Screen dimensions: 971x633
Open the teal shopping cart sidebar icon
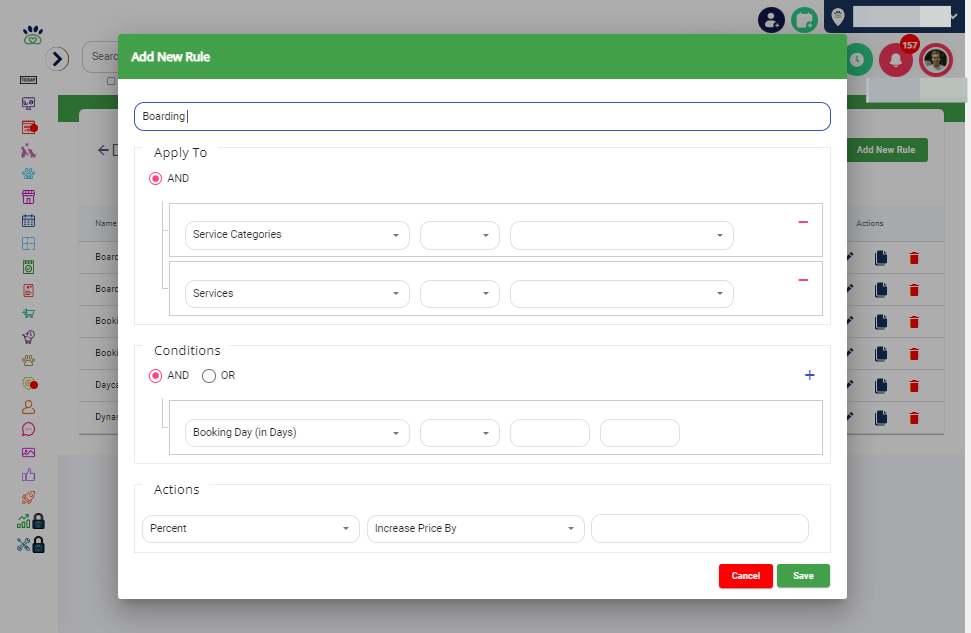pyautogui.click(x=28, y=313)
